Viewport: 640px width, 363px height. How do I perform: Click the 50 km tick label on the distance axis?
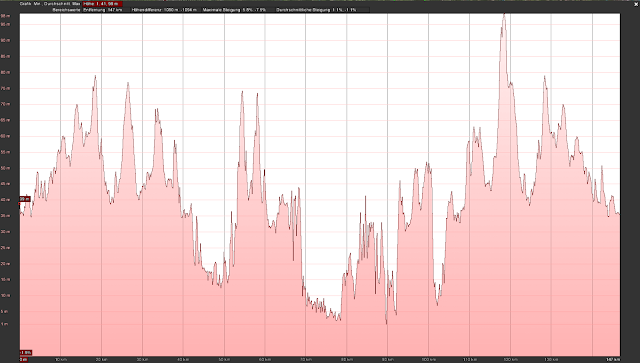click(224, 360)
